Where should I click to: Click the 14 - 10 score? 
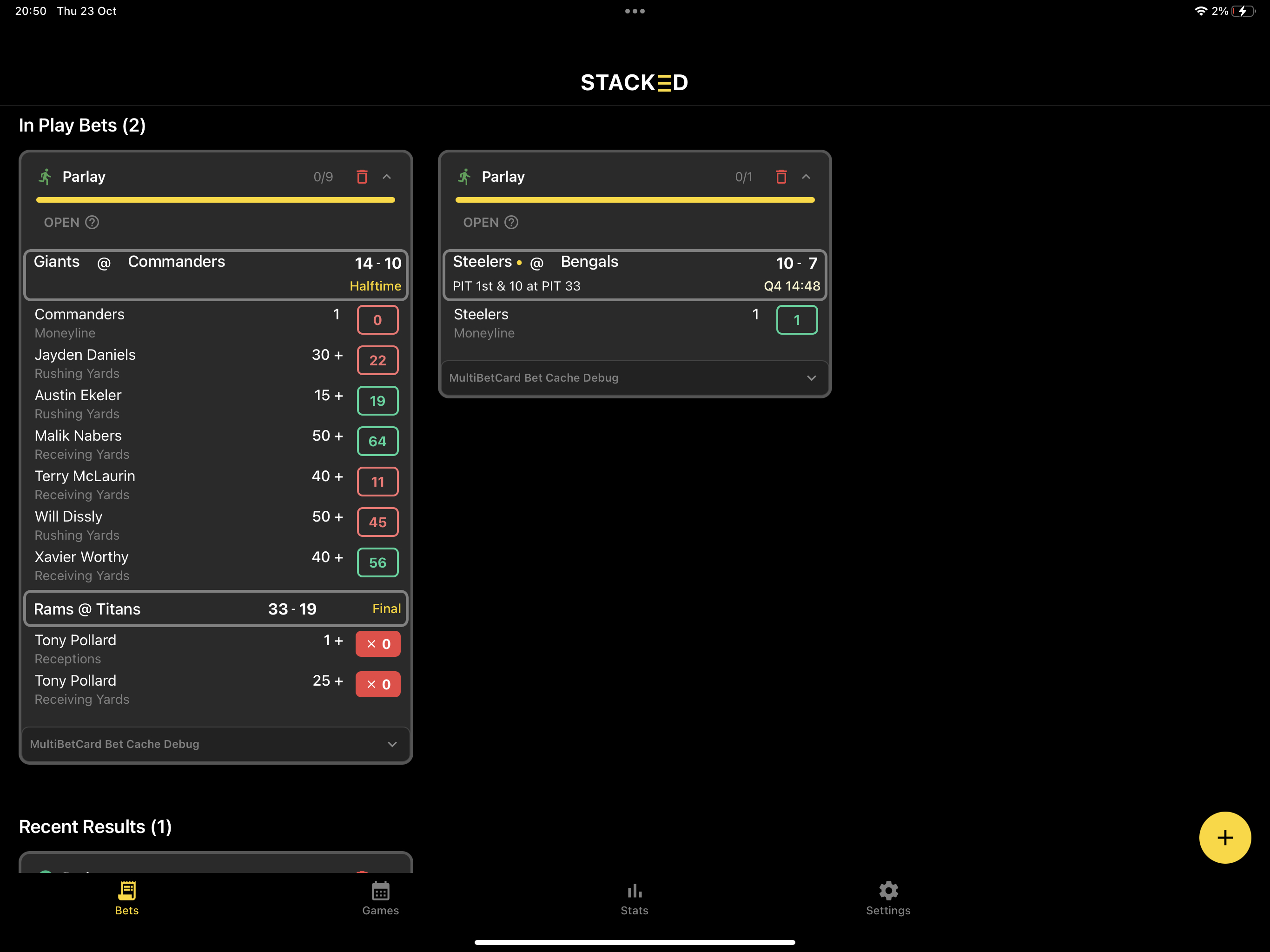378,263
